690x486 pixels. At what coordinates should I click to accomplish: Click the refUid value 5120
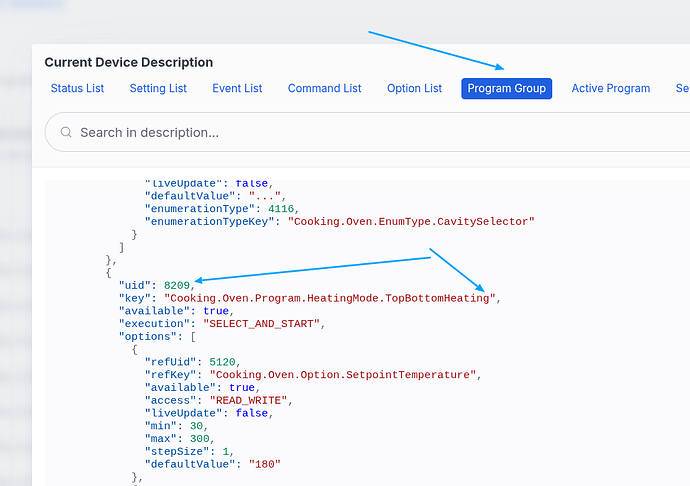pos(222,362)
